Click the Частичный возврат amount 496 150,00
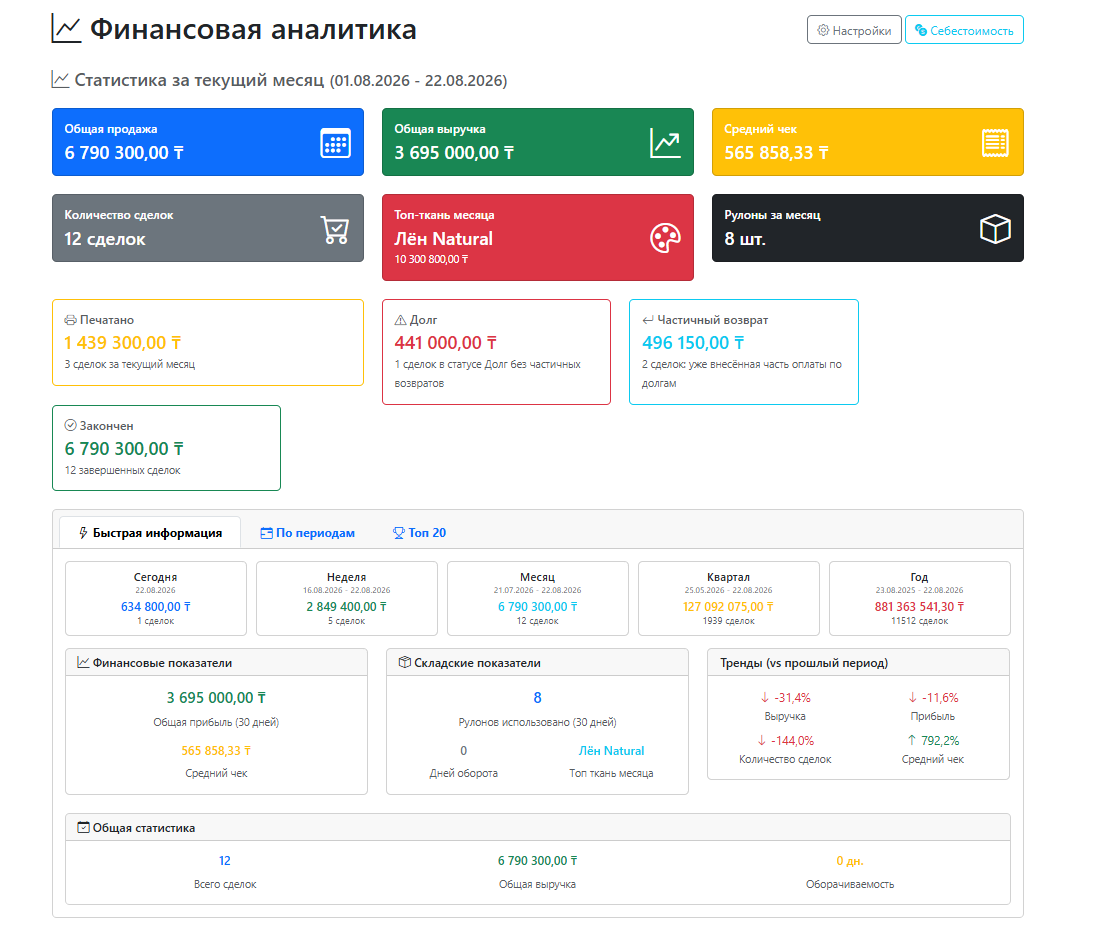This screenshot has height=937, width=1099. [693, 343]
